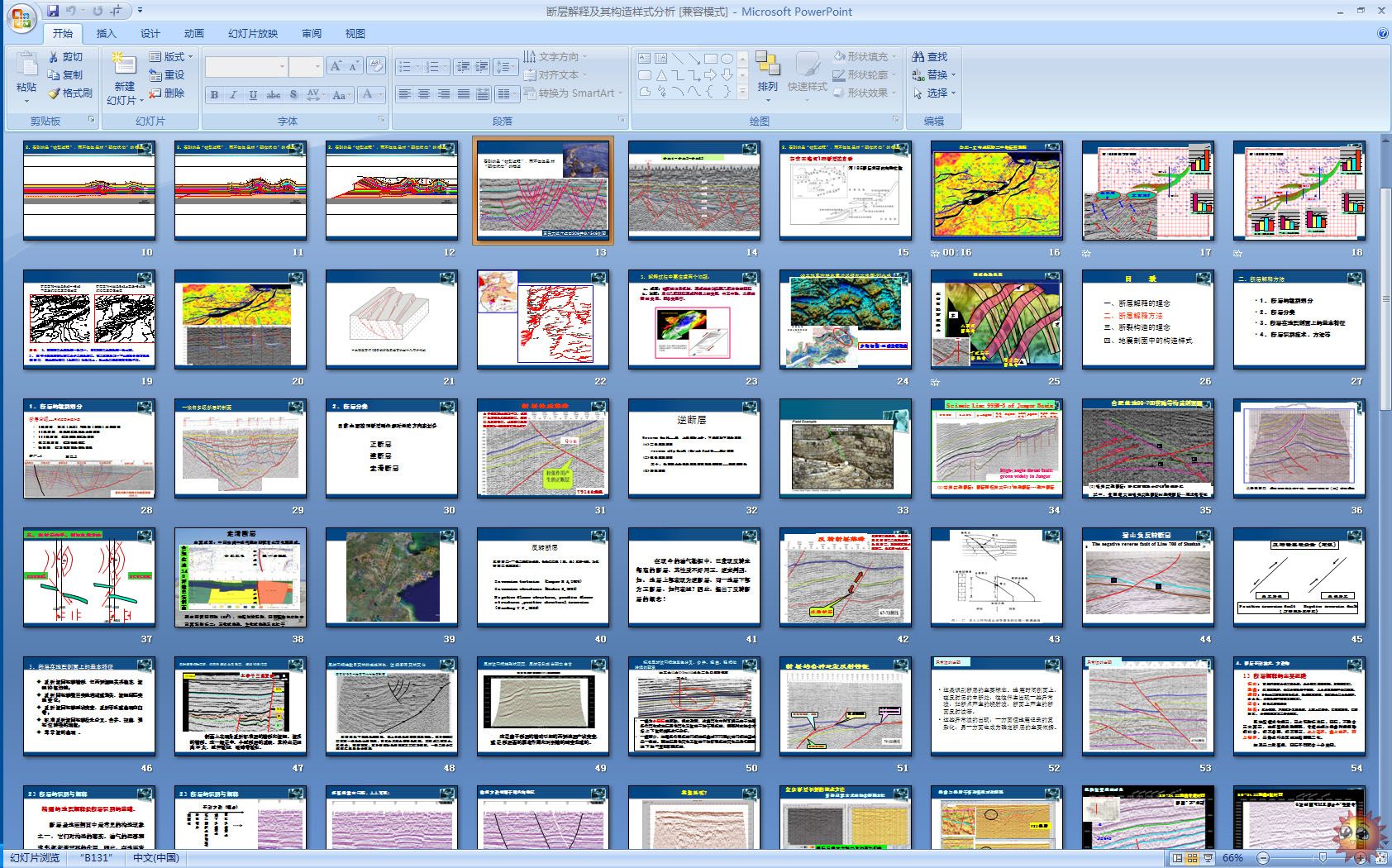The width and height of the screenshot is (1392, 868).
Task: Open the Home (开始) tab
Action: click(63, 34)
